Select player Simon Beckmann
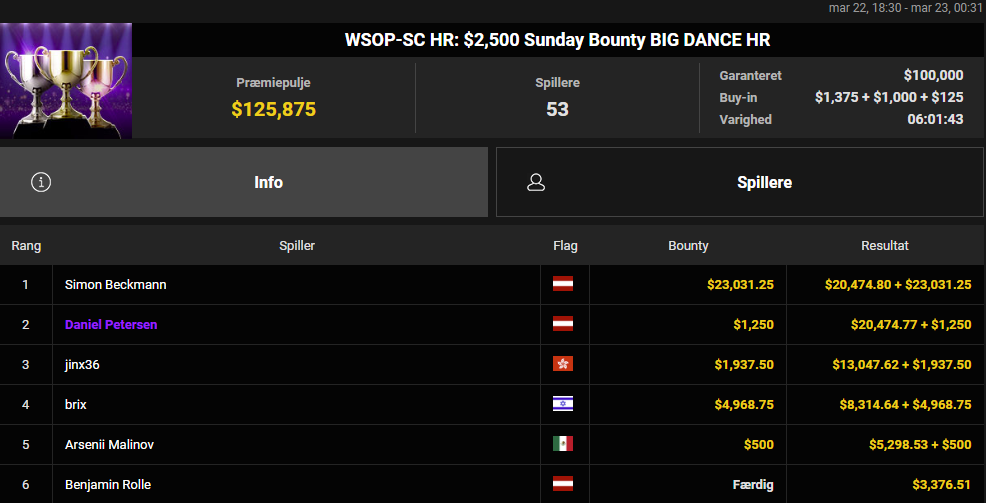Viewport: 986px width, 503px height. [116, 284]
